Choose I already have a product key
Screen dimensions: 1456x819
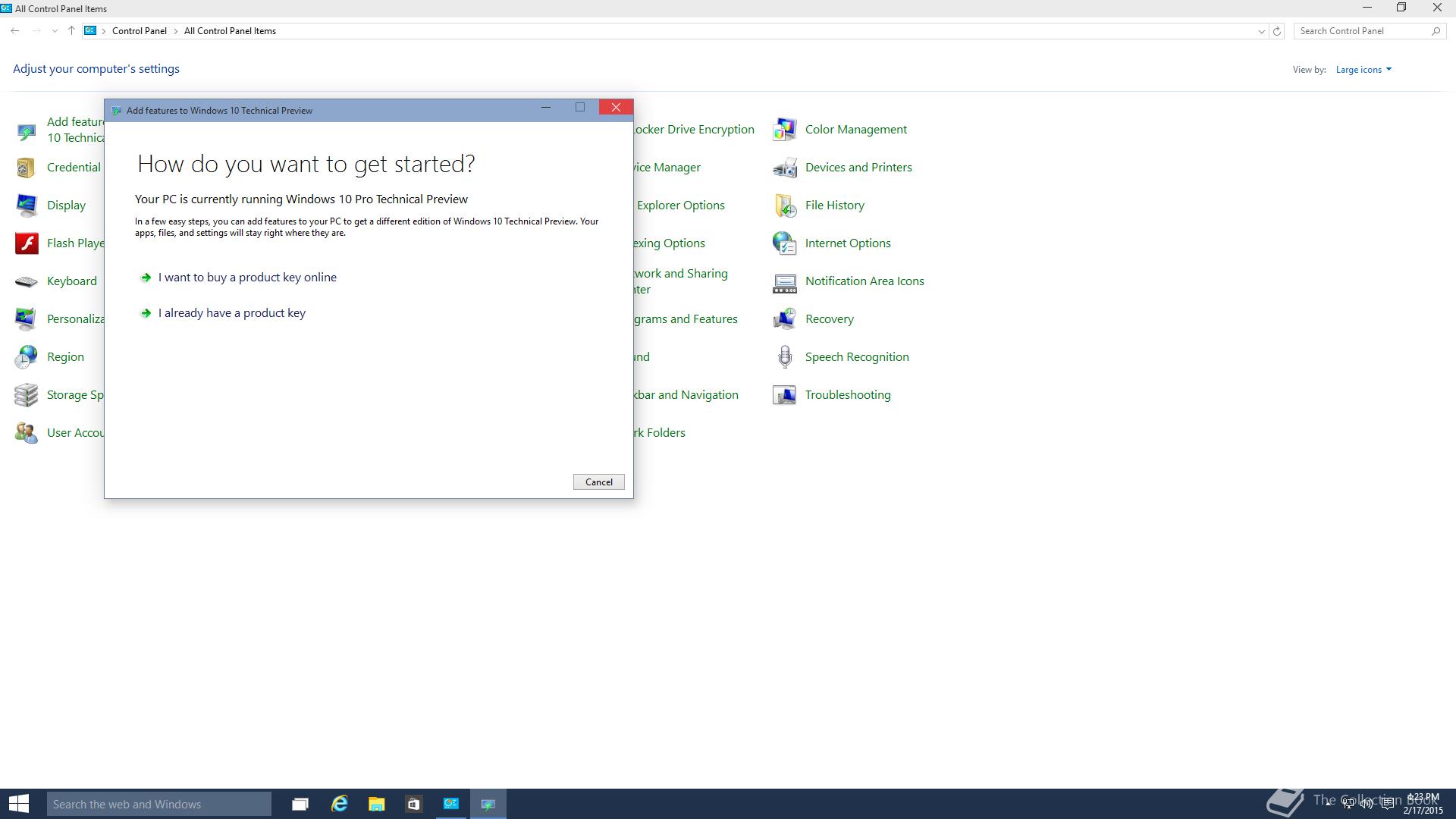231,313
